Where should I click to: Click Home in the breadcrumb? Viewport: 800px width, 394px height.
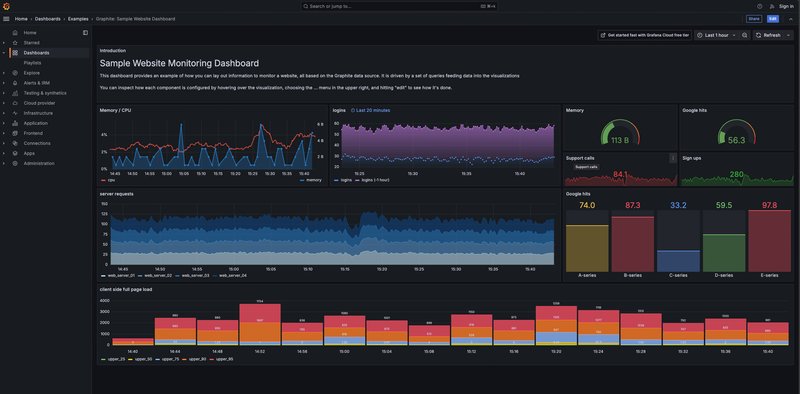point(21,19)
